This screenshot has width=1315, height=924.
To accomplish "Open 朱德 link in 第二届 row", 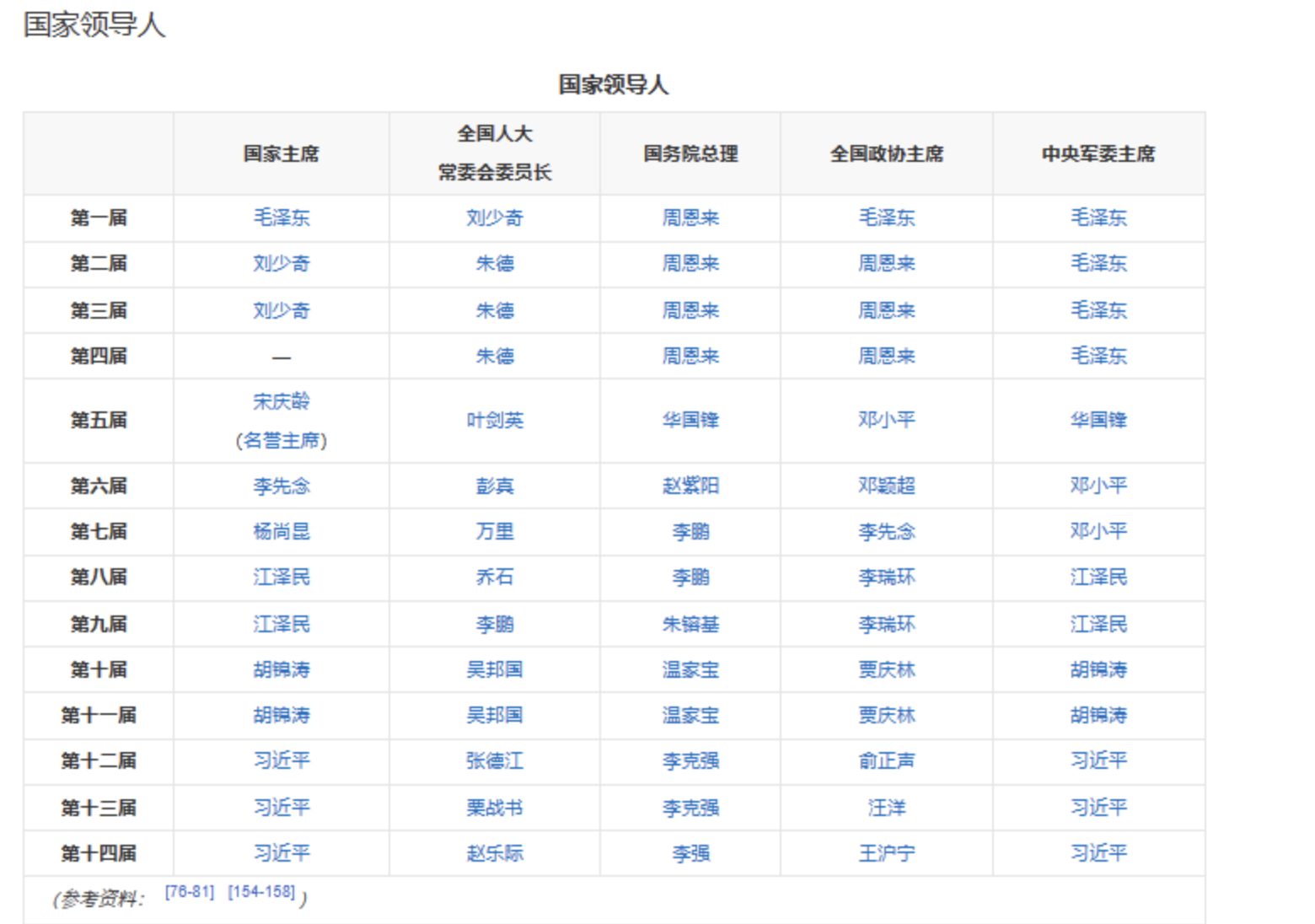I will (495, 263).
